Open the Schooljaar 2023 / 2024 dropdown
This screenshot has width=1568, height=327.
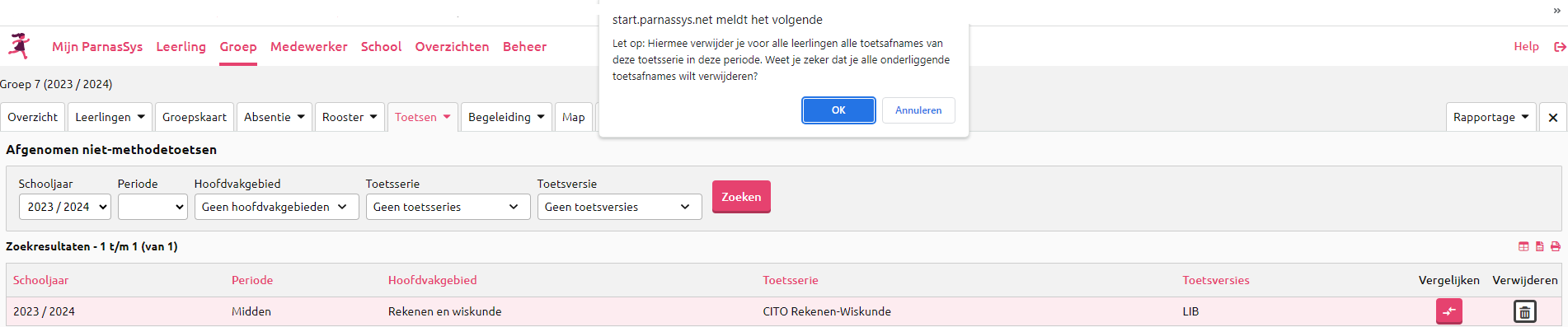[64, 207]
